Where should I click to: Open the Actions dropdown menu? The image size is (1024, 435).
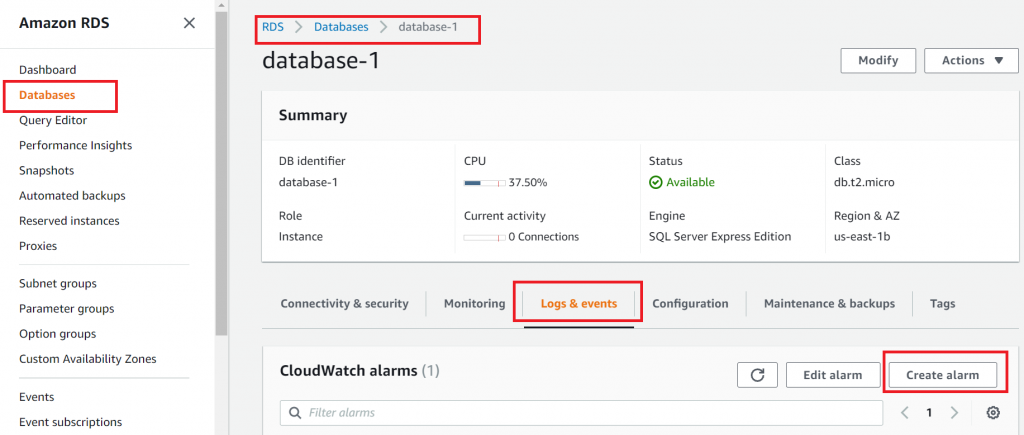coord(972,61)
